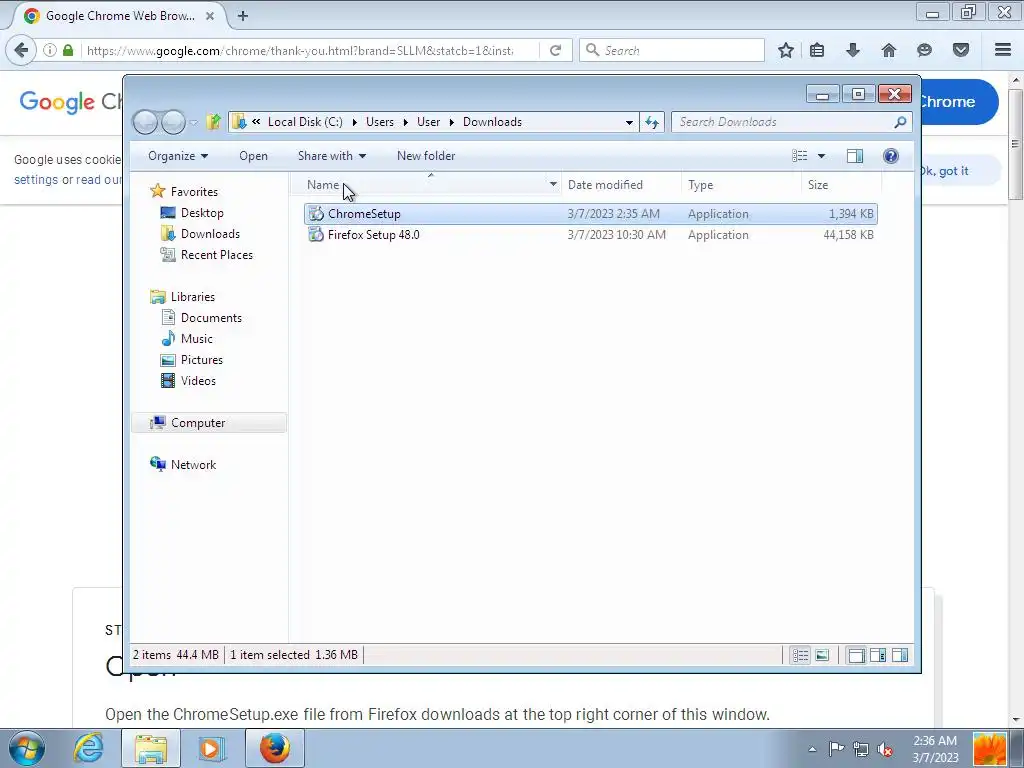This screenshot has width=1024, height=768.
Task: Go to Firefox home page icon
Action: pyautogui.click(x=889, y=50)
